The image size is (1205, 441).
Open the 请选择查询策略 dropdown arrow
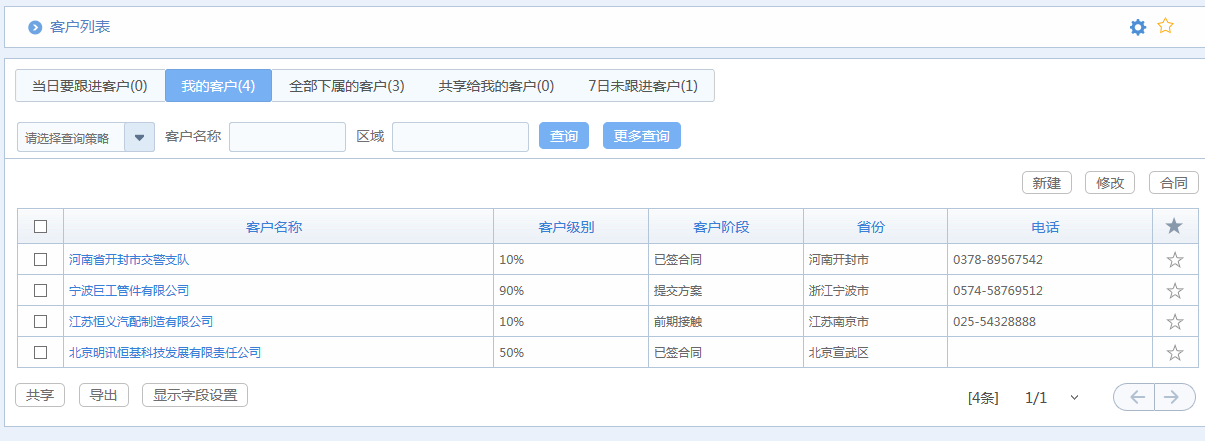pos(139,137)
